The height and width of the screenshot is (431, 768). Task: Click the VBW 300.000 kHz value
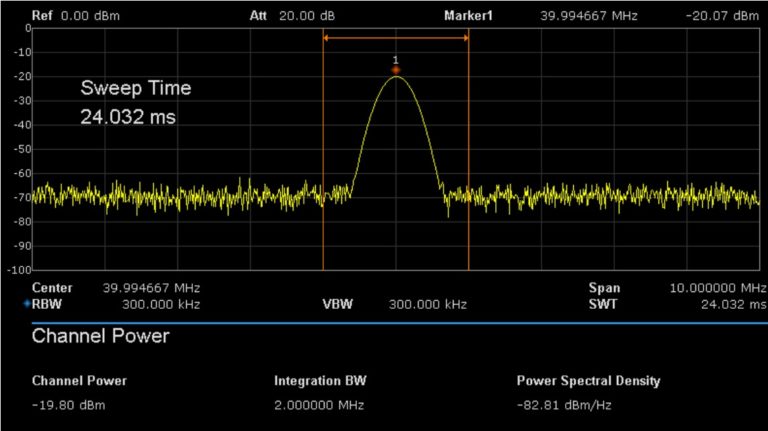click(x=427, y=304)
